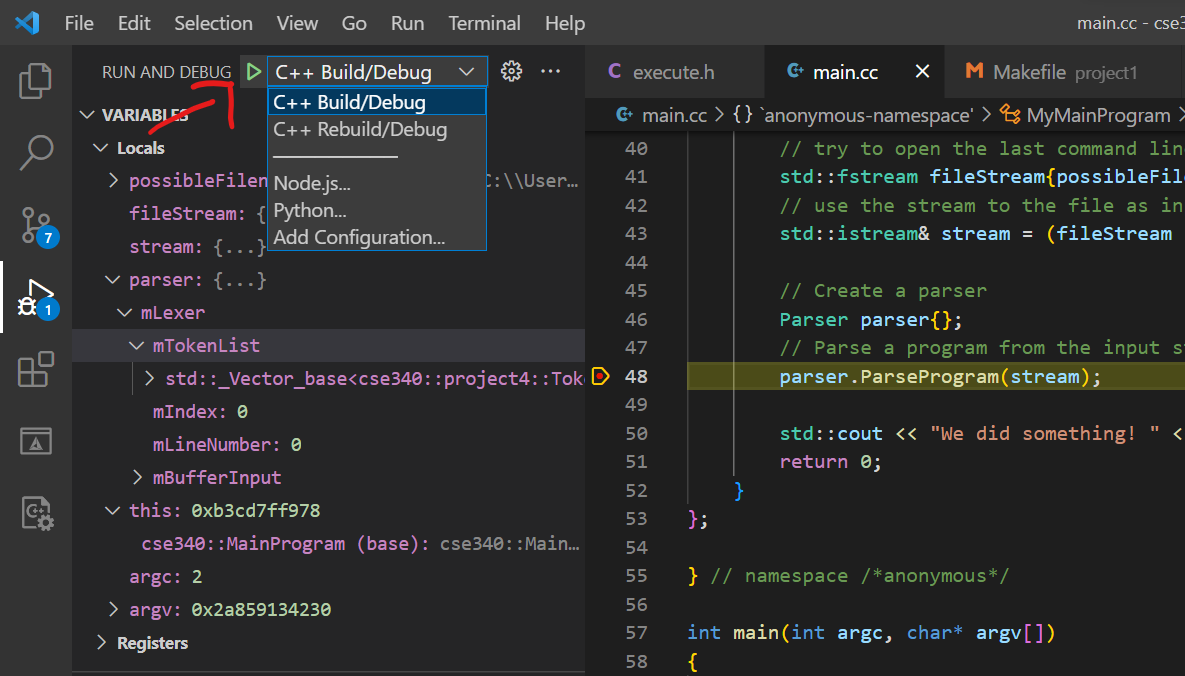Open the Extensions view
Image resolution: width=1185 pixels, height=676 pixels.
(x=36, y=370)
